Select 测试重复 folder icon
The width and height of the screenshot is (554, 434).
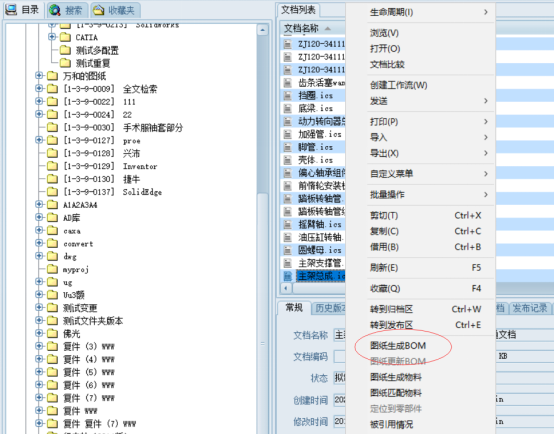[x=65, y=63]
